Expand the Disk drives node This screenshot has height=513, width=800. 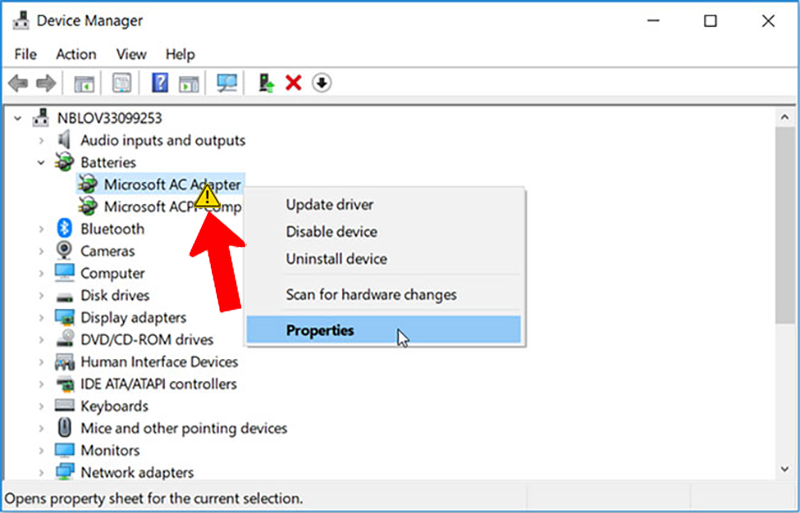tap(41, 295)
